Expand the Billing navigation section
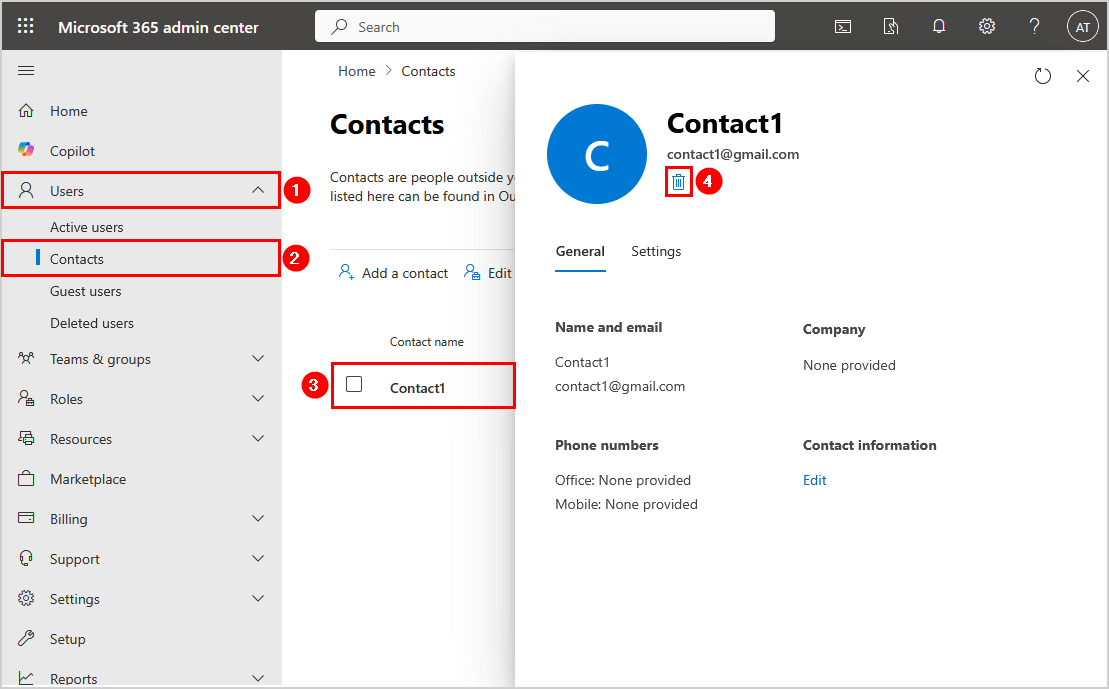This screenshot has width=1109, height=689. (258, 519)
